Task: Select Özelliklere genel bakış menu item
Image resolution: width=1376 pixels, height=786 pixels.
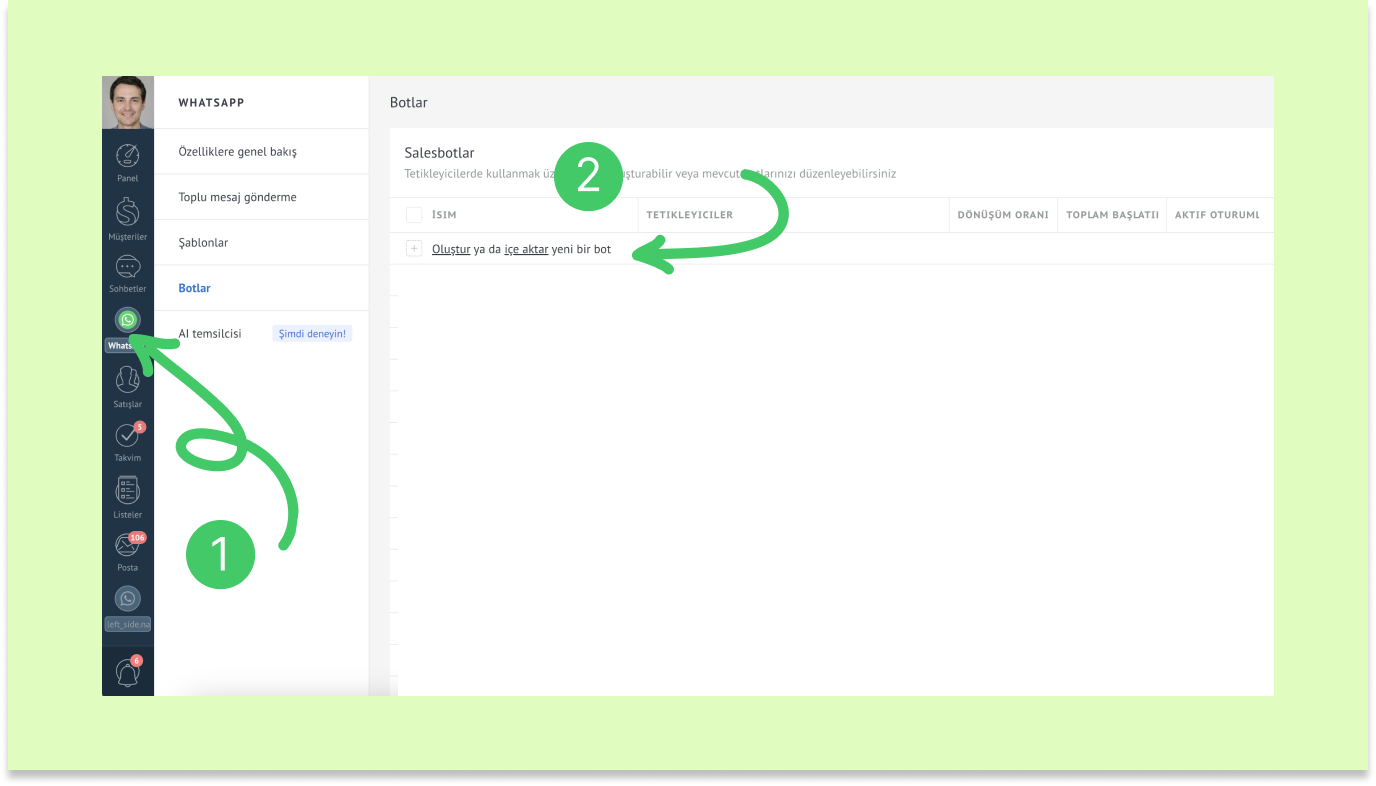Action: coord(237,152)
